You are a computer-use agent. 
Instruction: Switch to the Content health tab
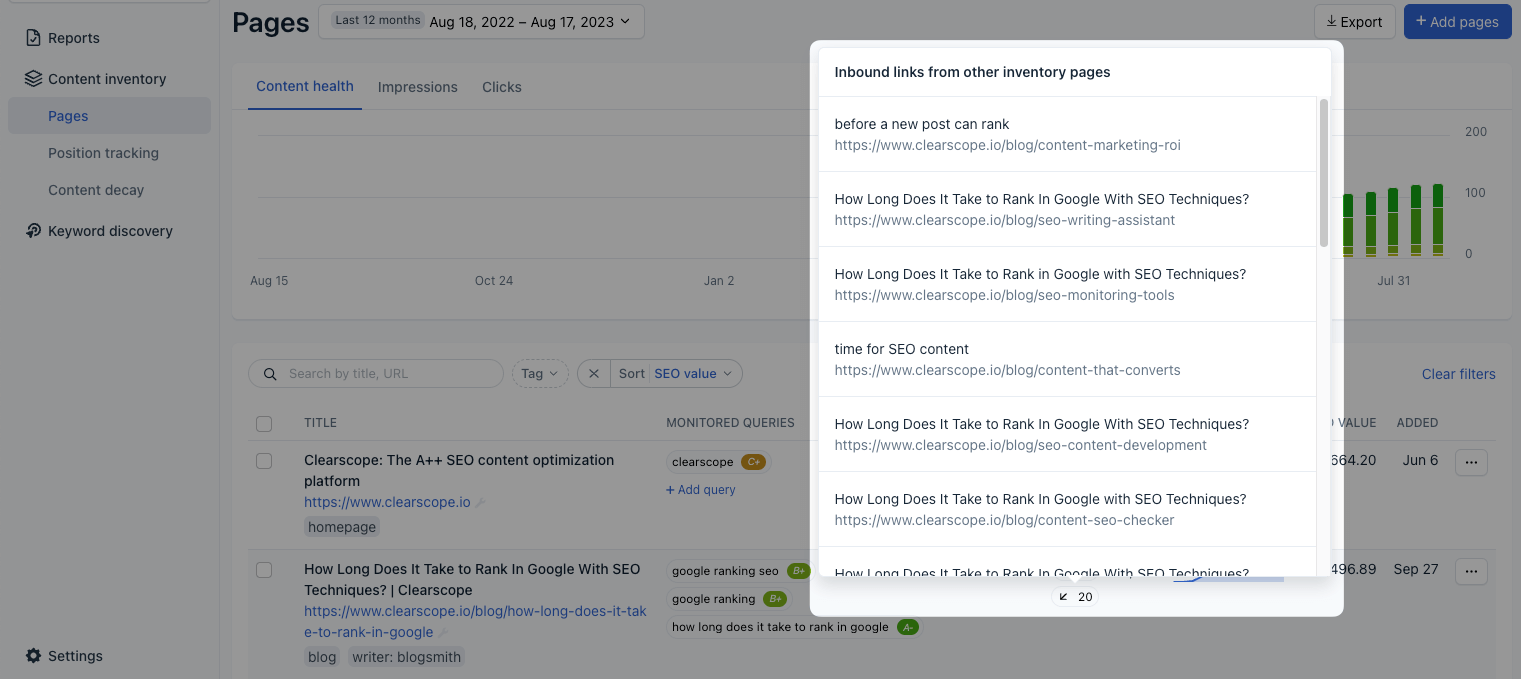tap(305, 87)
